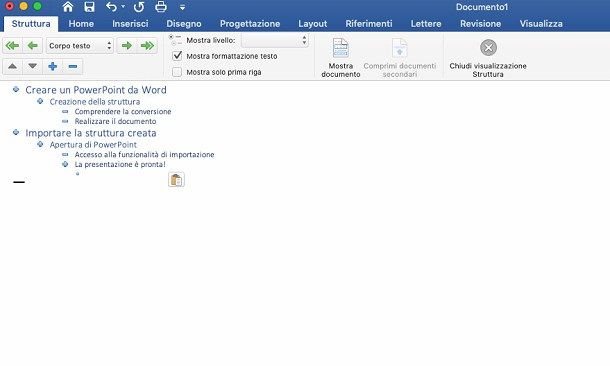Viewport: 610px width, 366px height.
Task: Click the outline symbol beside Importare la struttura creata
Action: (16, 132)
